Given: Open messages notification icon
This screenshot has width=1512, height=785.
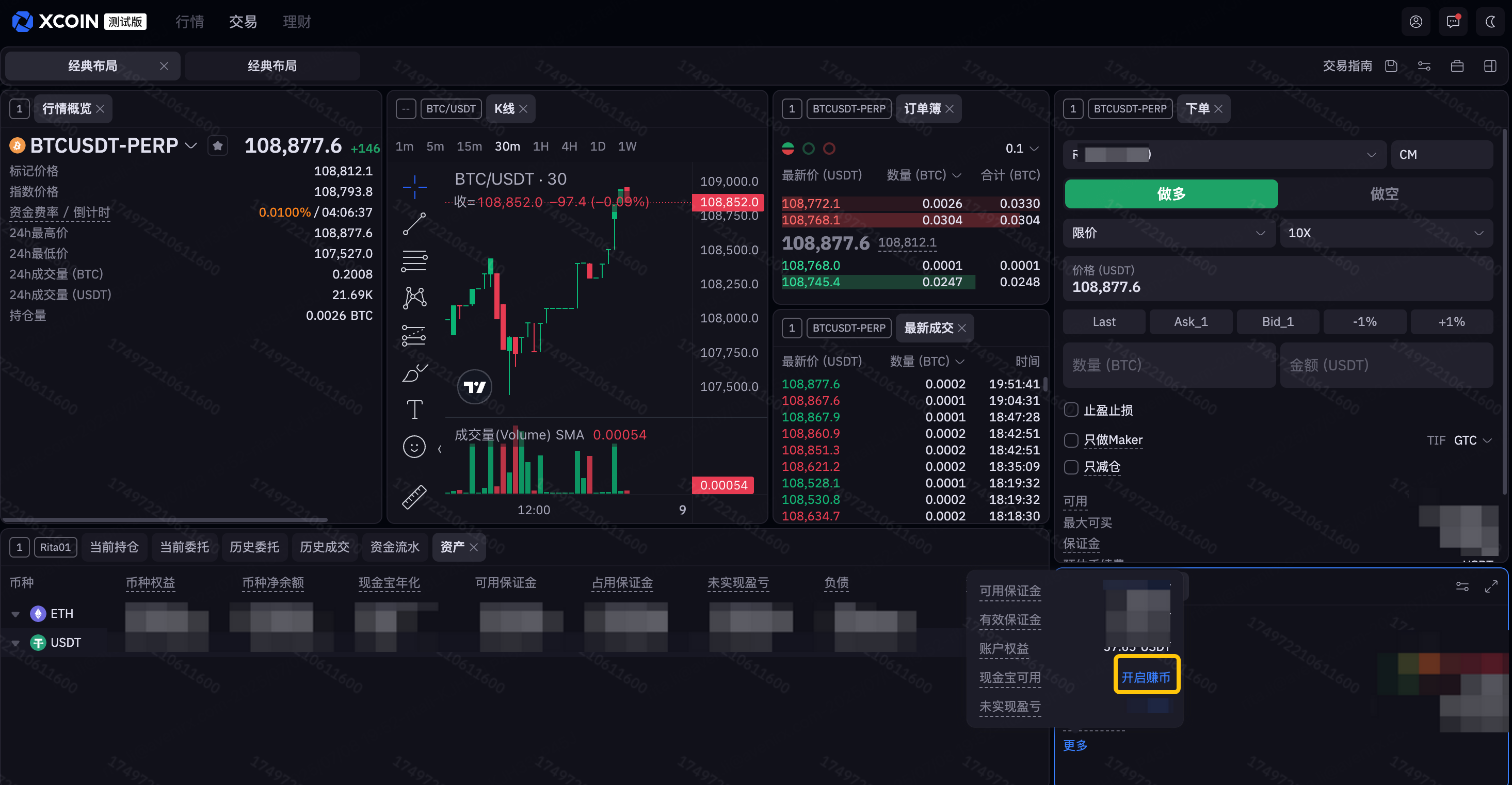Looking at the screenshot, I should [x=1453, y=22].
